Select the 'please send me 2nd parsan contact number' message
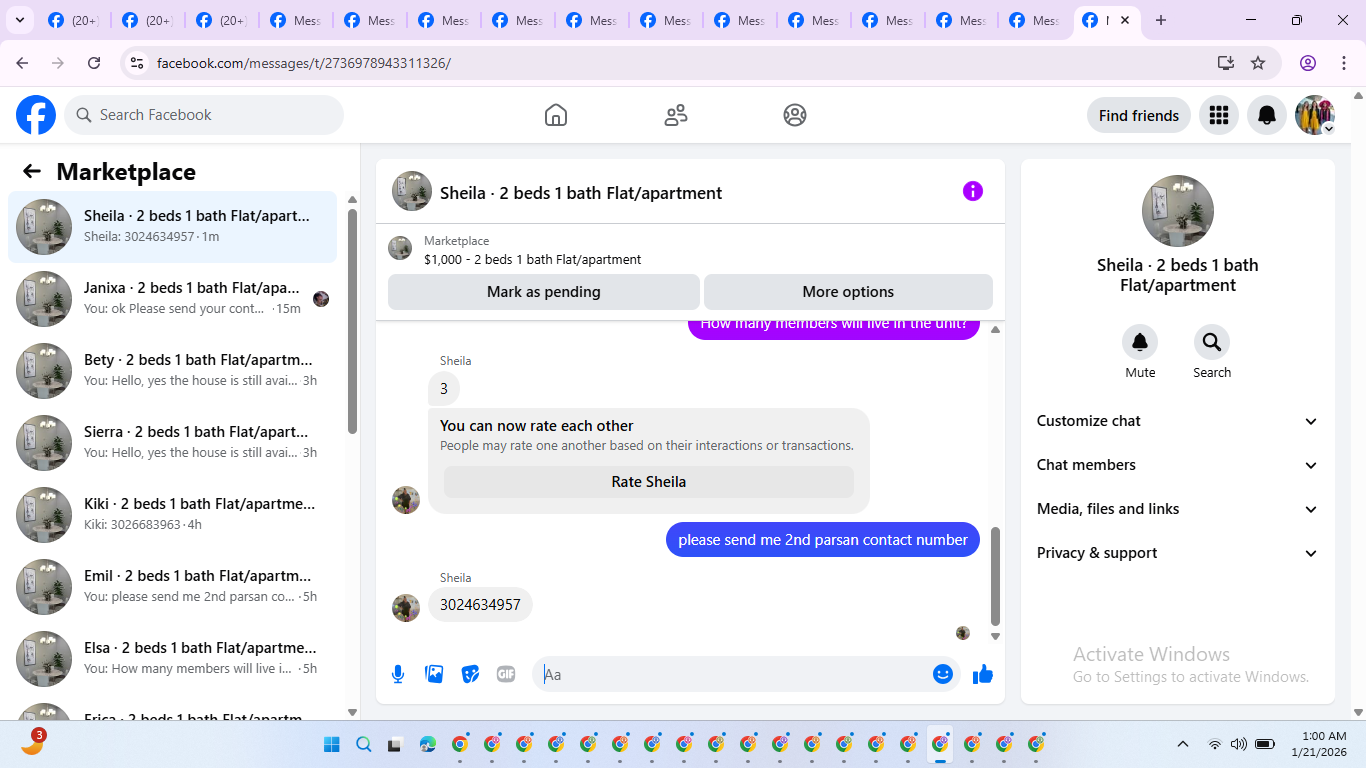Viewport: 1366px width, 768px height. pos(823,540)
